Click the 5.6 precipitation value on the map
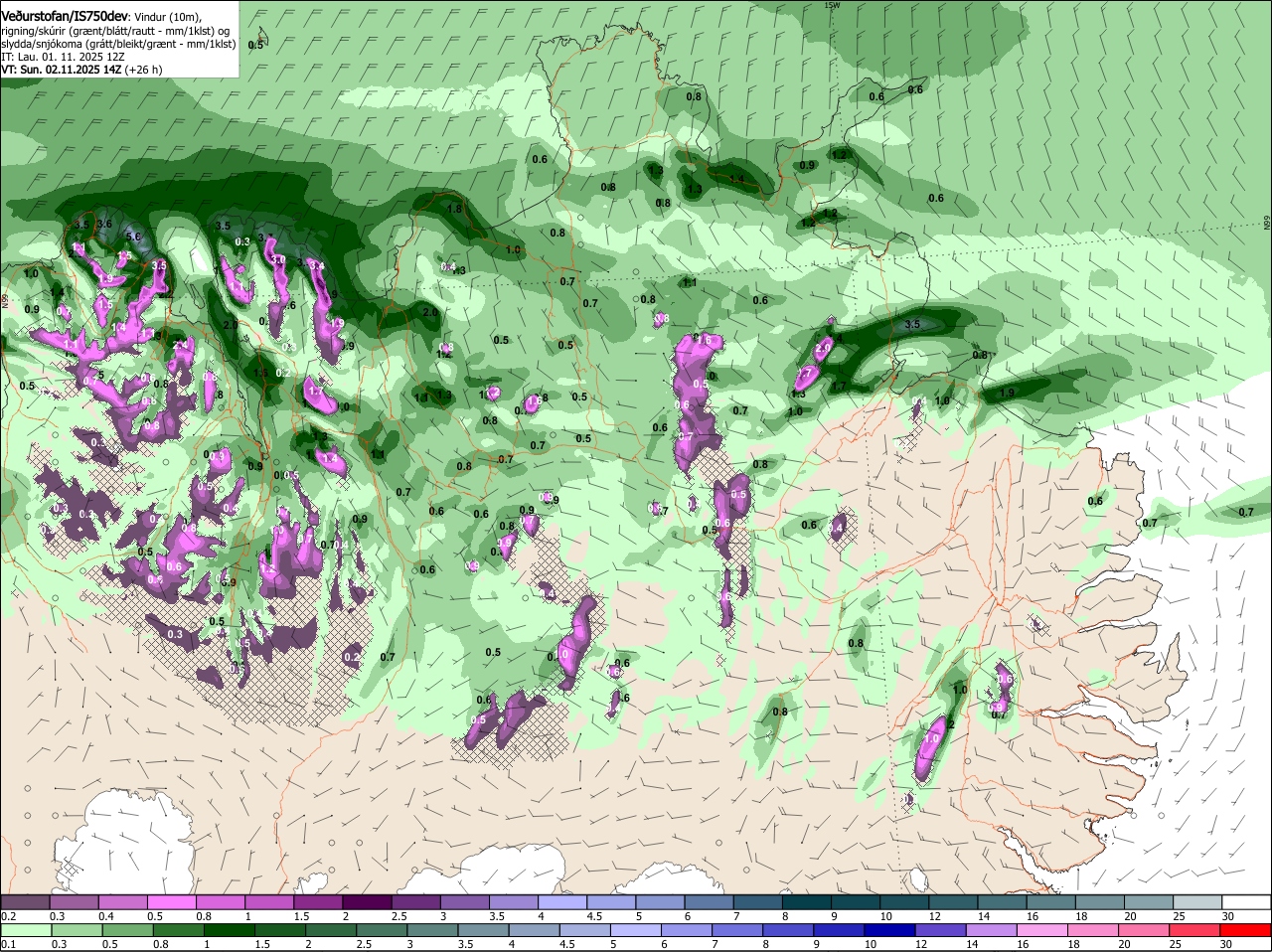 pos(133,237)
